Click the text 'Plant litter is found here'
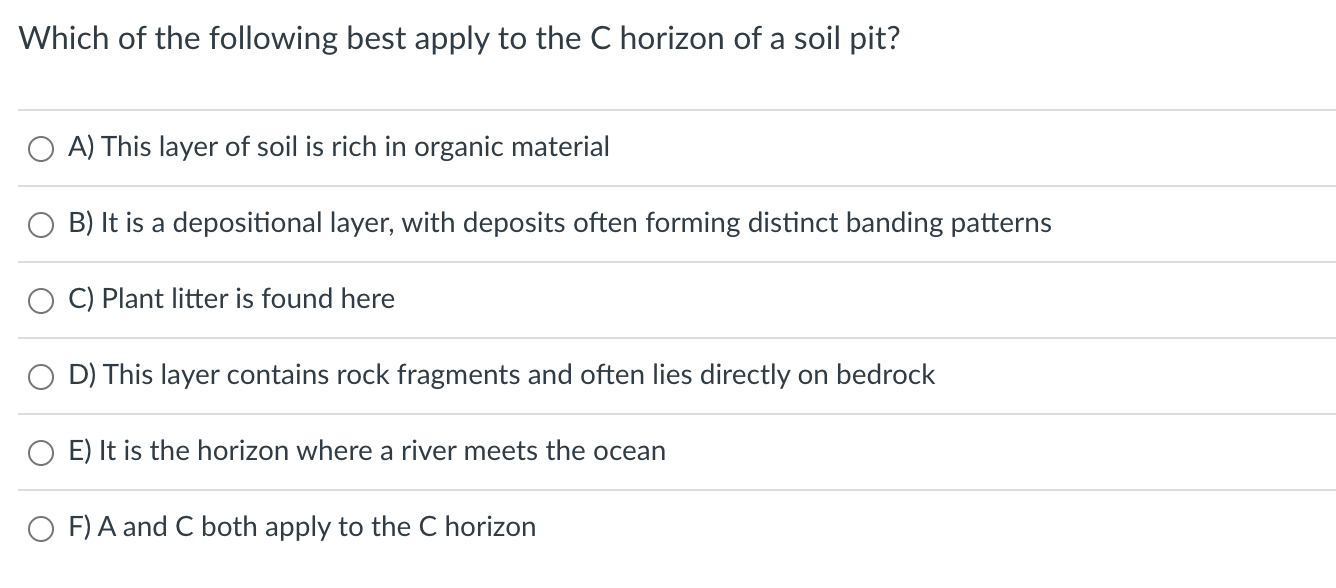The image size is (1336, 588). pyautogui.click(x=231, y=299)
